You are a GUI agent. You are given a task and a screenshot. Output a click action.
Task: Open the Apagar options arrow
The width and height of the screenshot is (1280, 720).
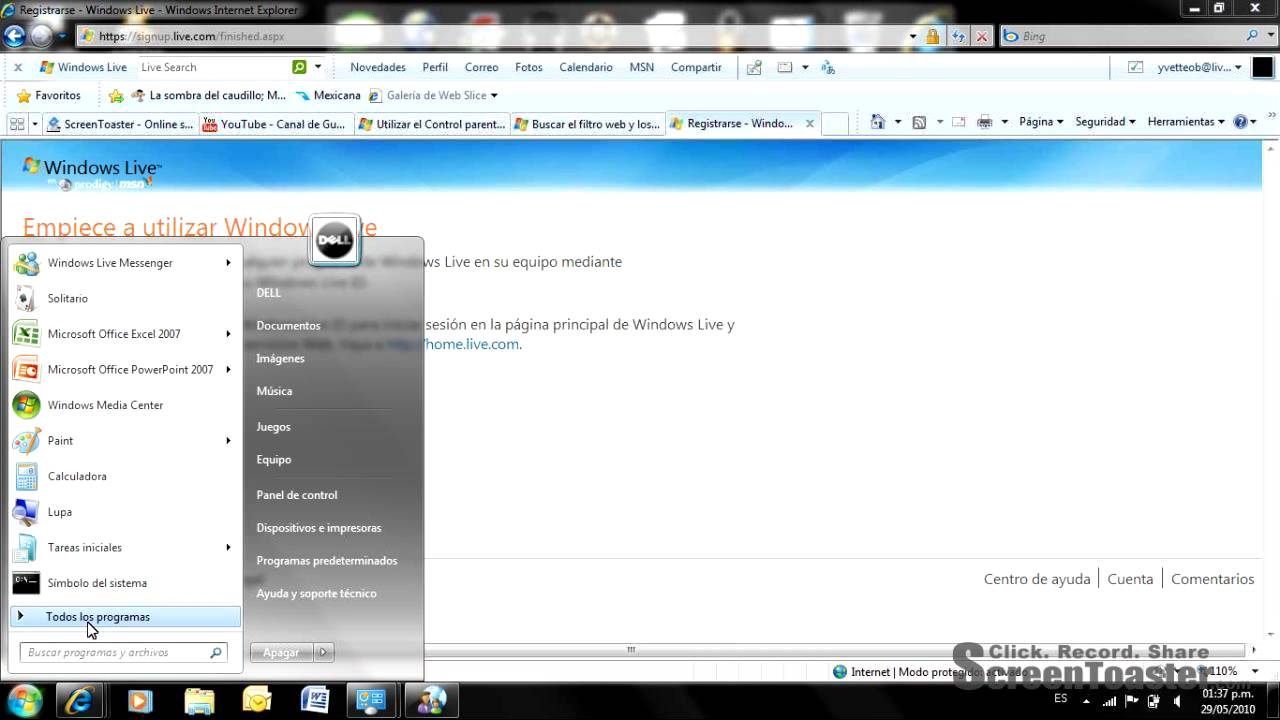click(322, 652)
